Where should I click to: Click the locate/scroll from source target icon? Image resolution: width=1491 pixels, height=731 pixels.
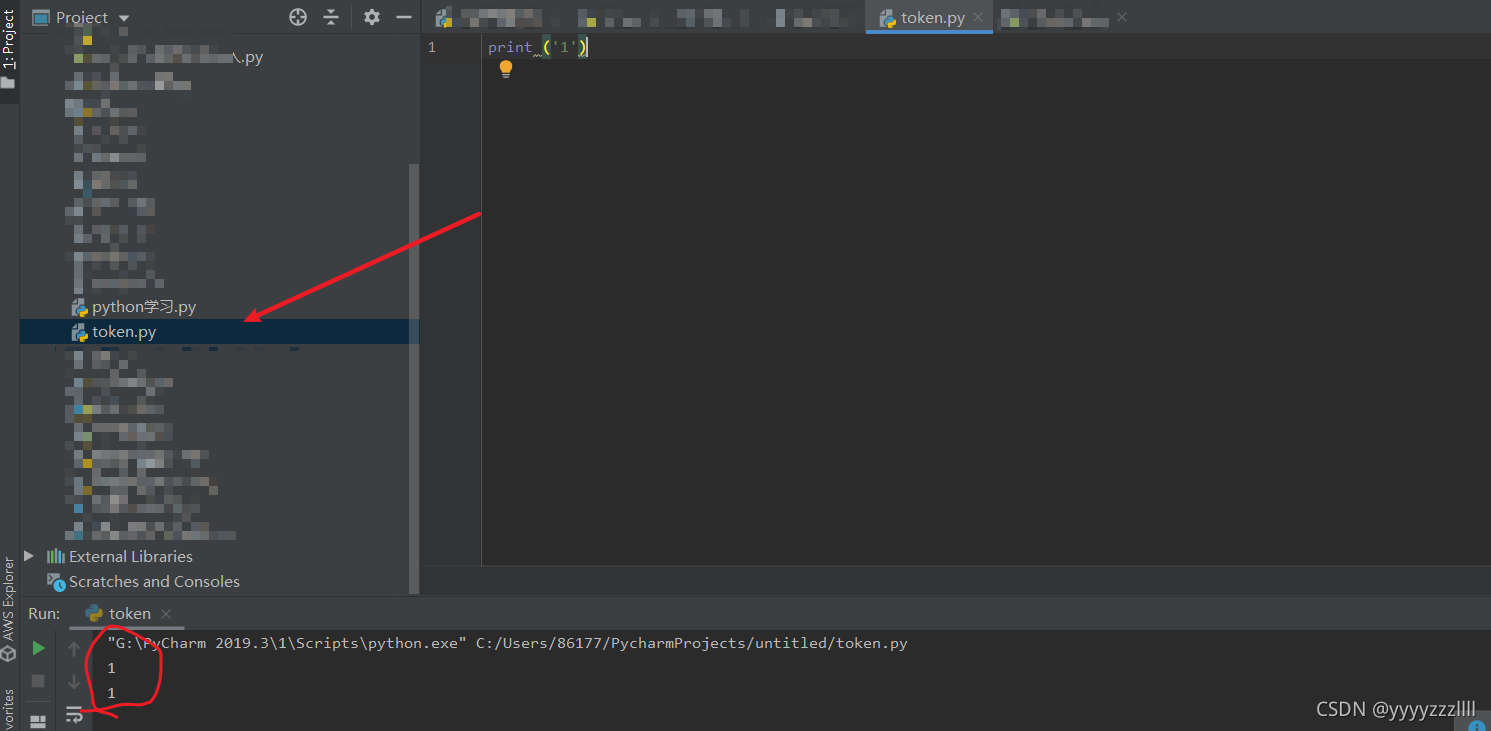pos(298,17)
